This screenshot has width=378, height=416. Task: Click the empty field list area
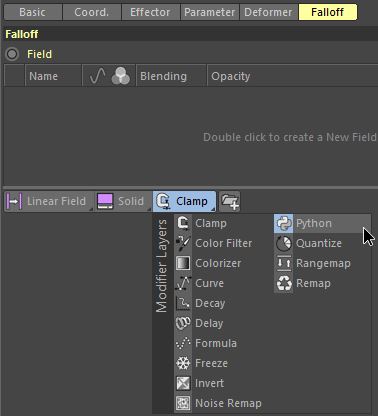coord(191,135)
